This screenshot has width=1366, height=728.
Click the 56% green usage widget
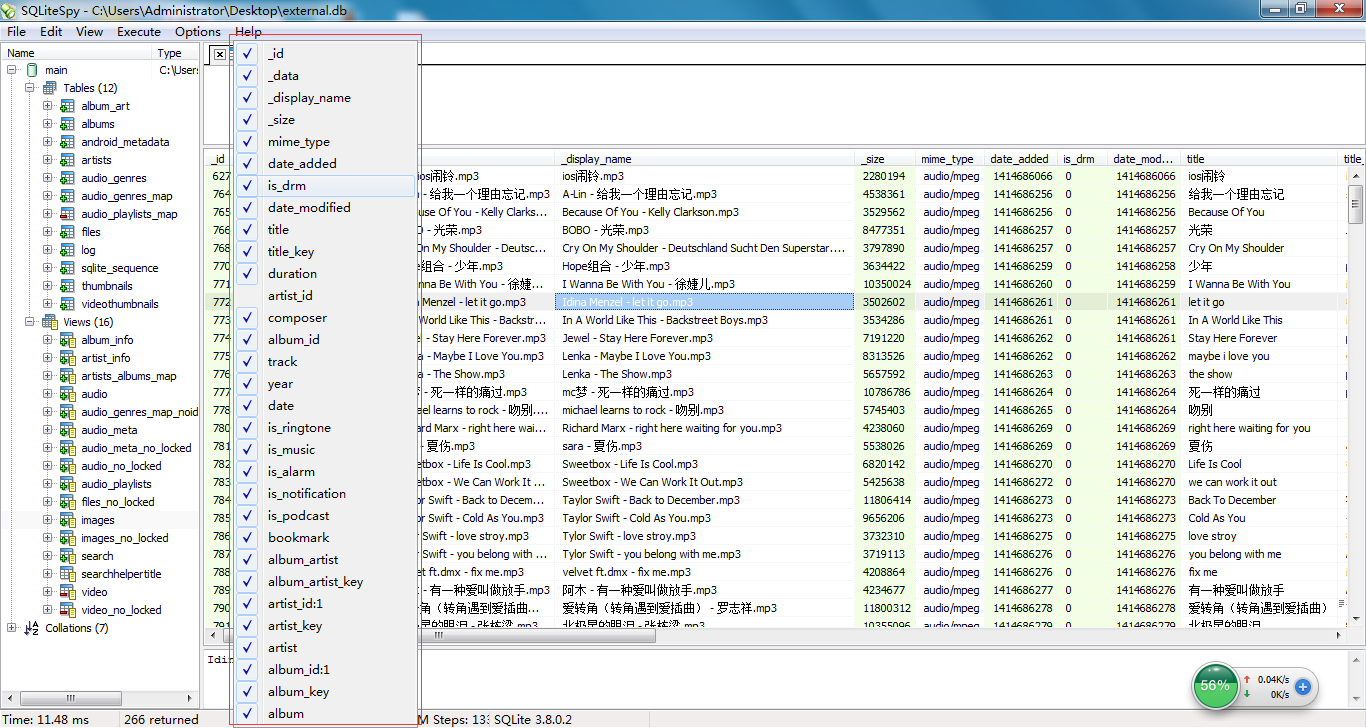click(x=1215, y=686)
